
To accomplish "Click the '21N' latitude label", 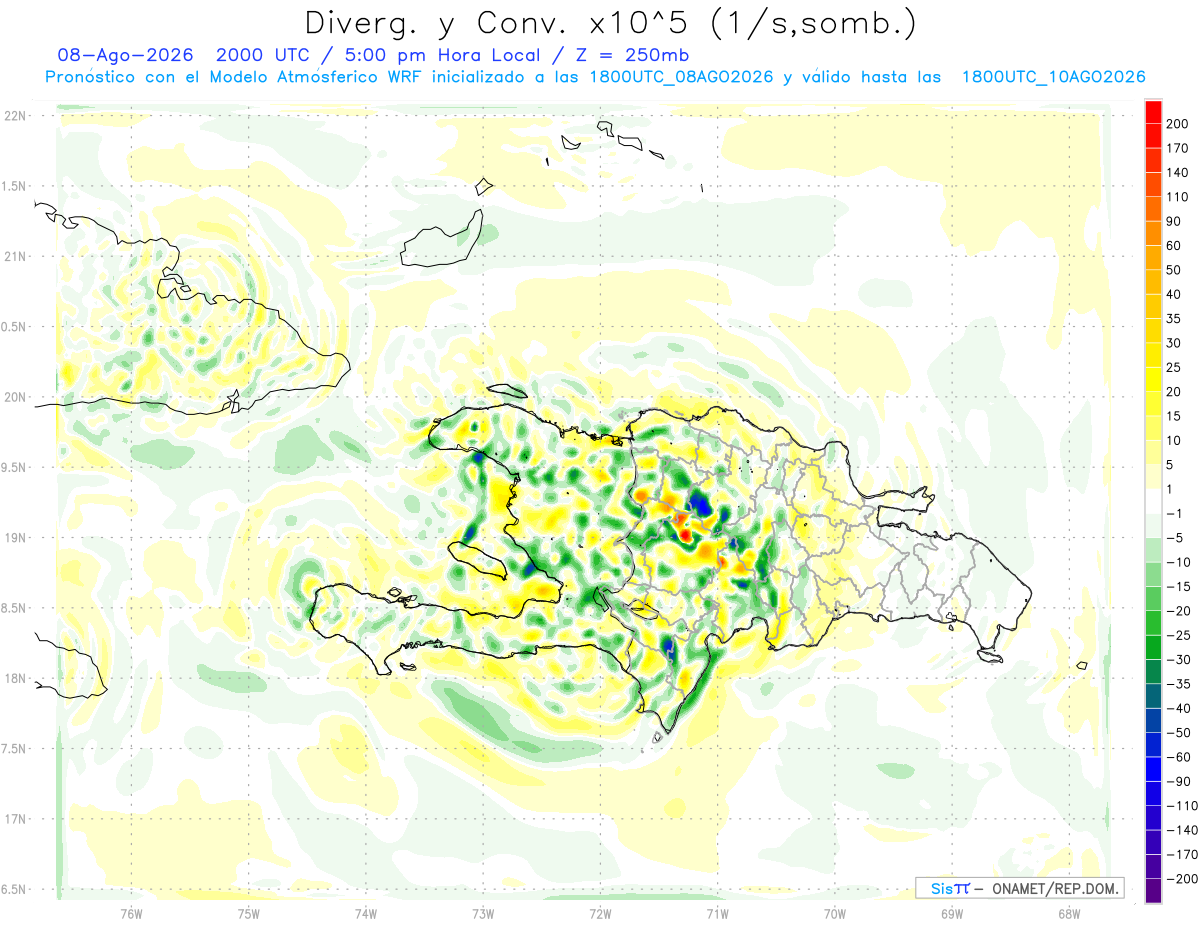I will tap(14, 256).
